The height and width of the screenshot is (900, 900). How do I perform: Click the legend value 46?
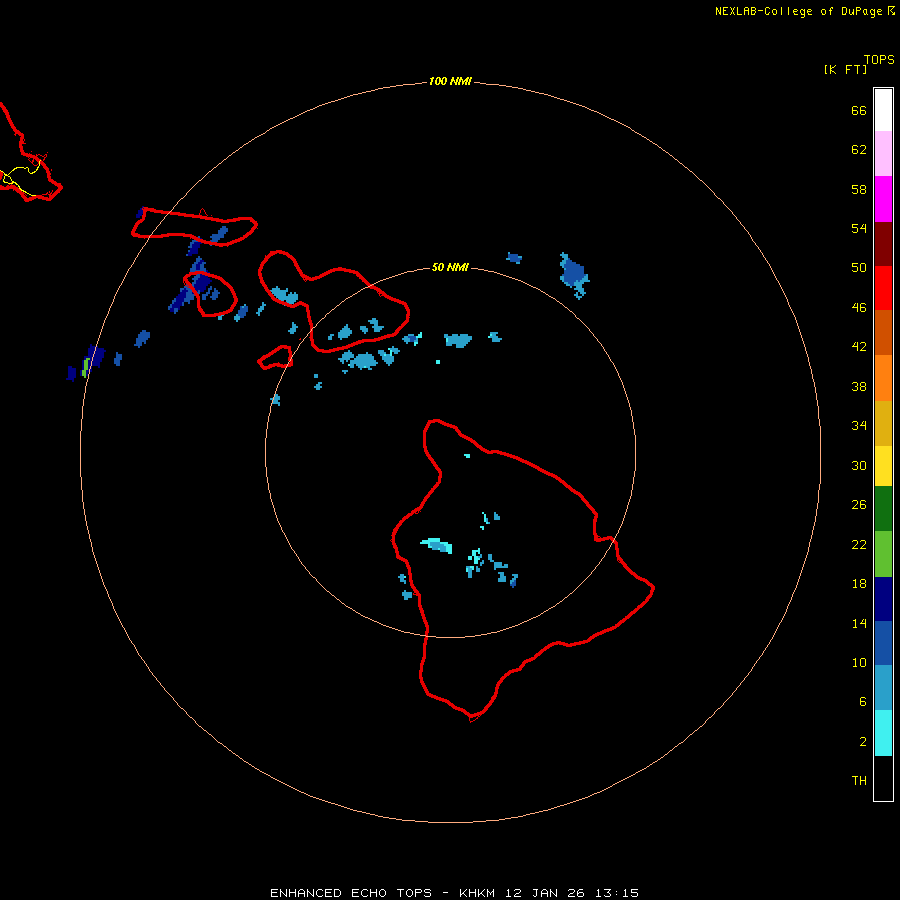point(859,308)
